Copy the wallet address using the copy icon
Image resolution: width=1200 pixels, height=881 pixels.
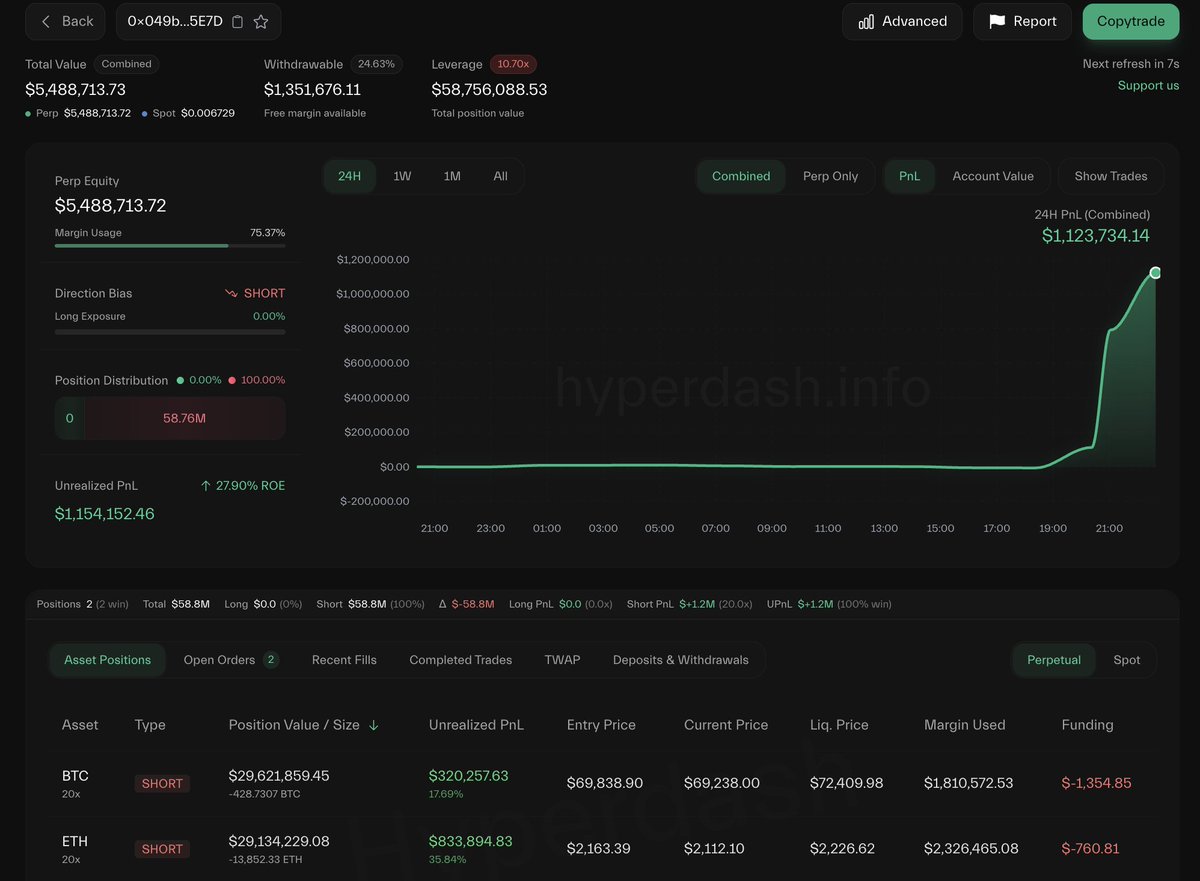(x=236, y=21)
